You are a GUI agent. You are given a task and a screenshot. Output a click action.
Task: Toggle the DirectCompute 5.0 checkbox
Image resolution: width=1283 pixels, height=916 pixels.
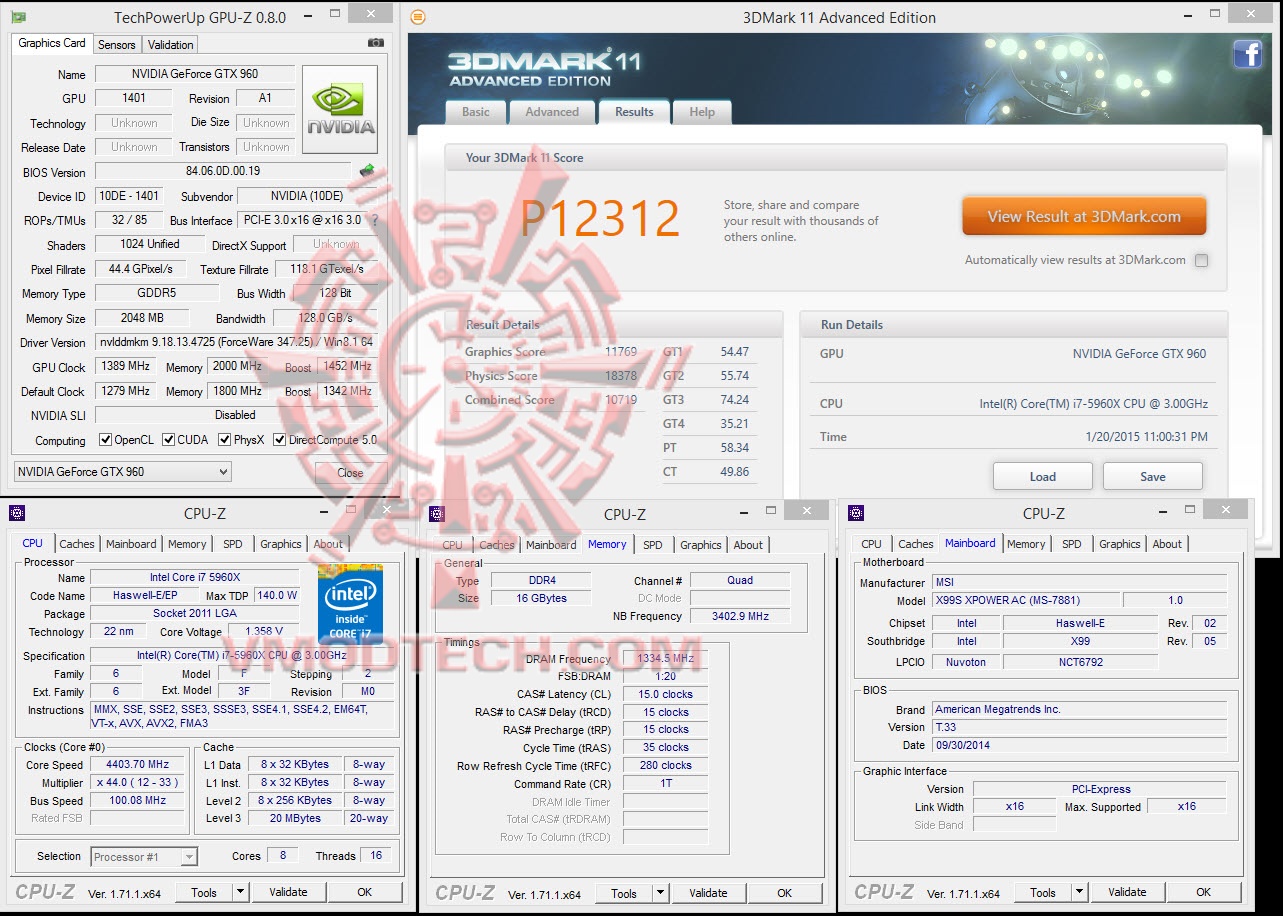pos(280,440)
